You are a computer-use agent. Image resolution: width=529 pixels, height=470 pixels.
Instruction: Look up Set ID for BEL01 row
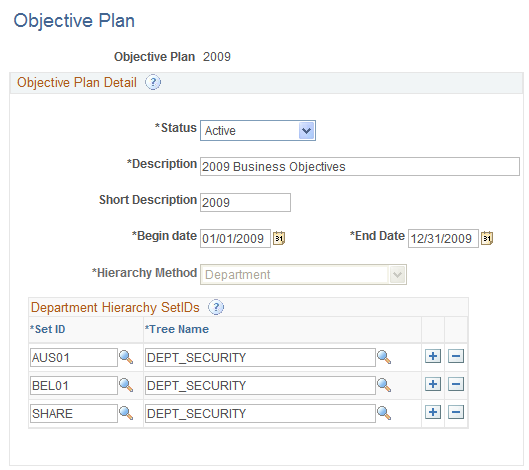(x=126, y=385)
